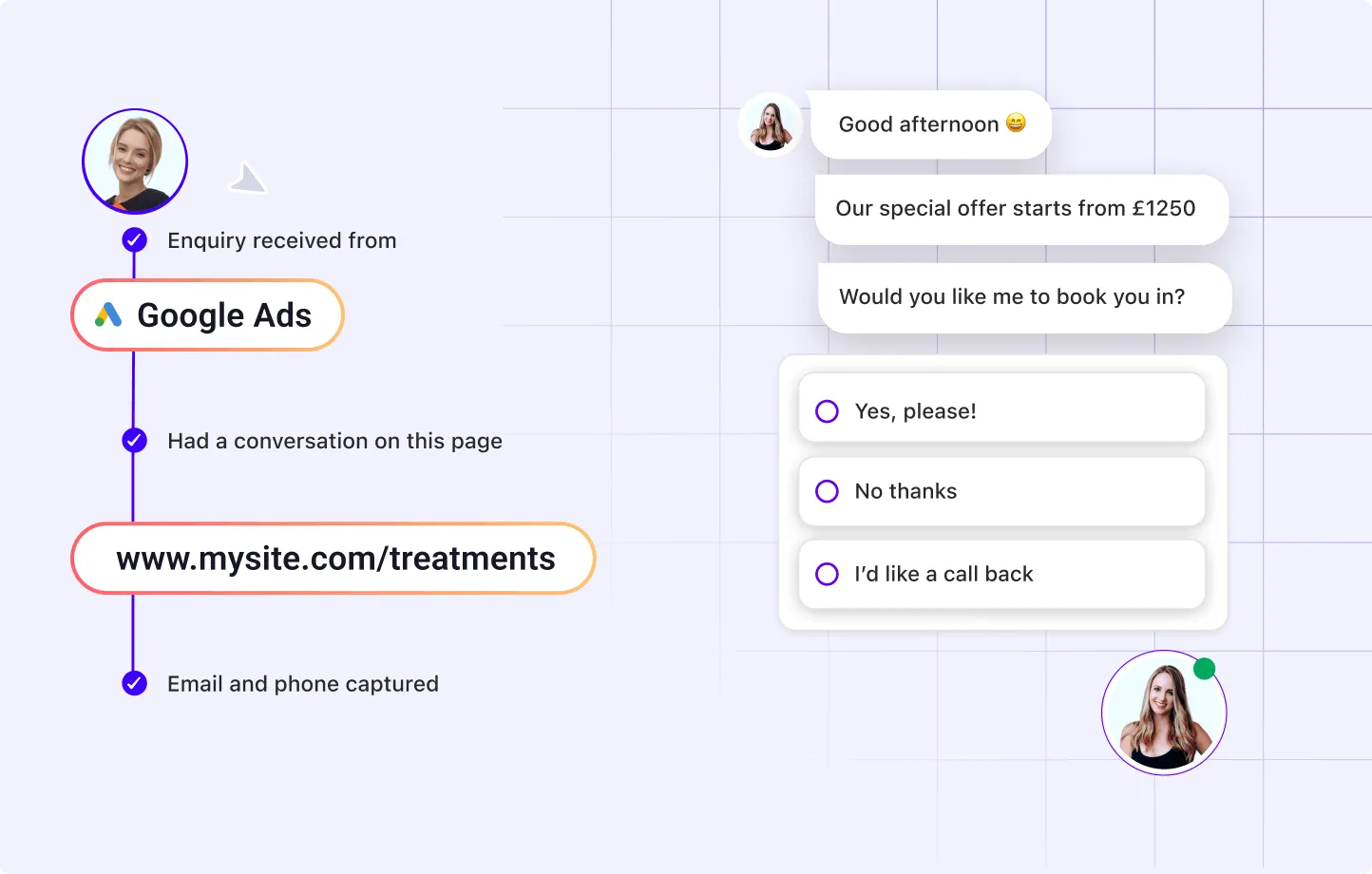
Task: Click the checkmark beside Enquiry received from
Action: [x=135, y=240]
